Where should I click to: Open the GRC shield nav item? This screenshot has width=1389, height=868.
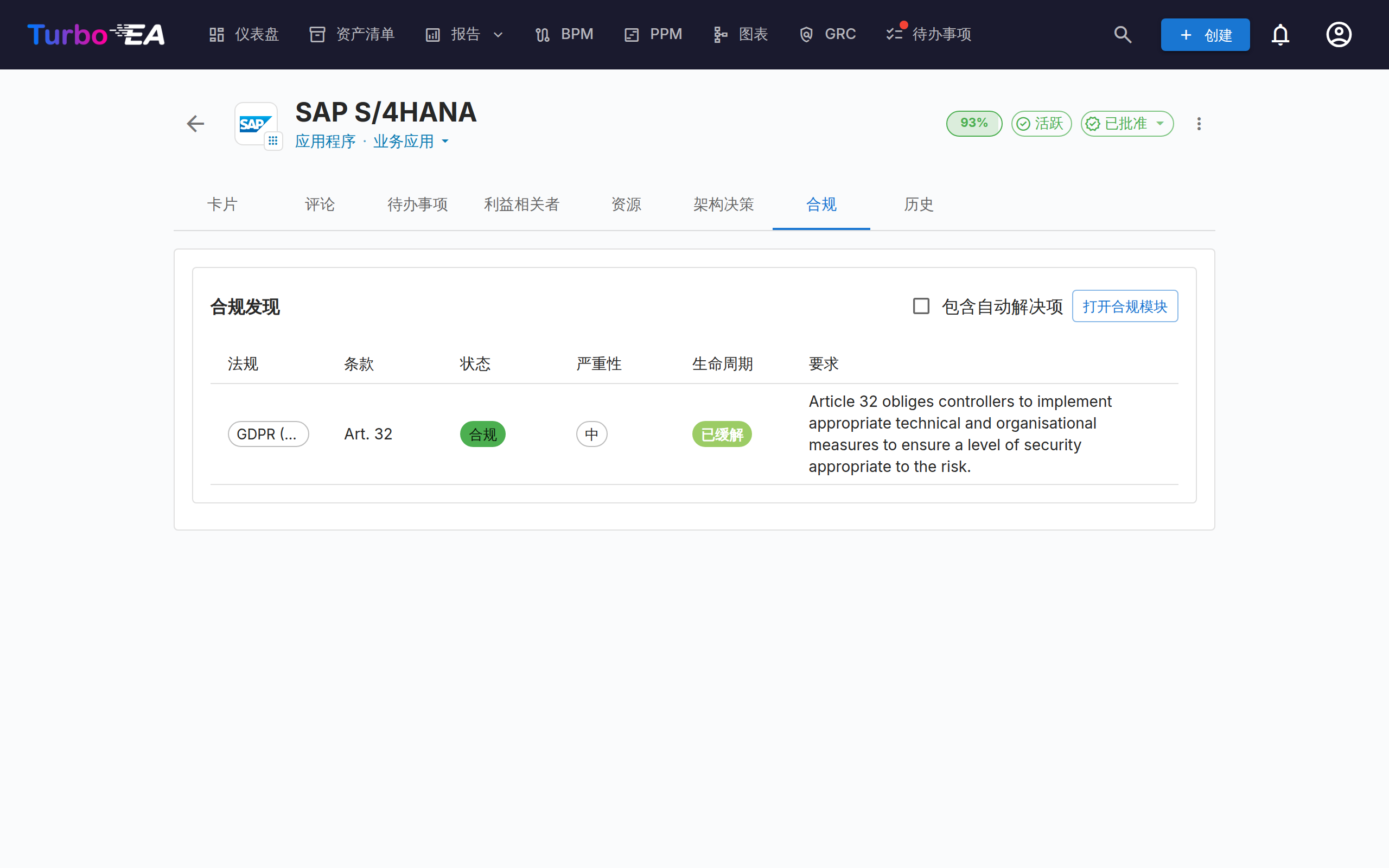point(827,34)
